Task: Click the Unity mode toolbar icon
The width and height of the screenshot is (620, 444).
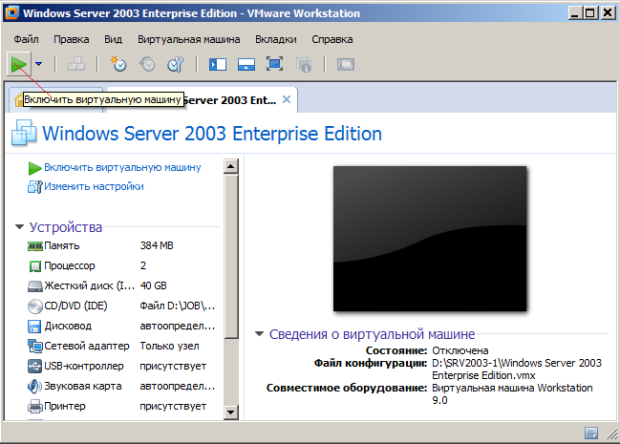Action: click(304, 64)
